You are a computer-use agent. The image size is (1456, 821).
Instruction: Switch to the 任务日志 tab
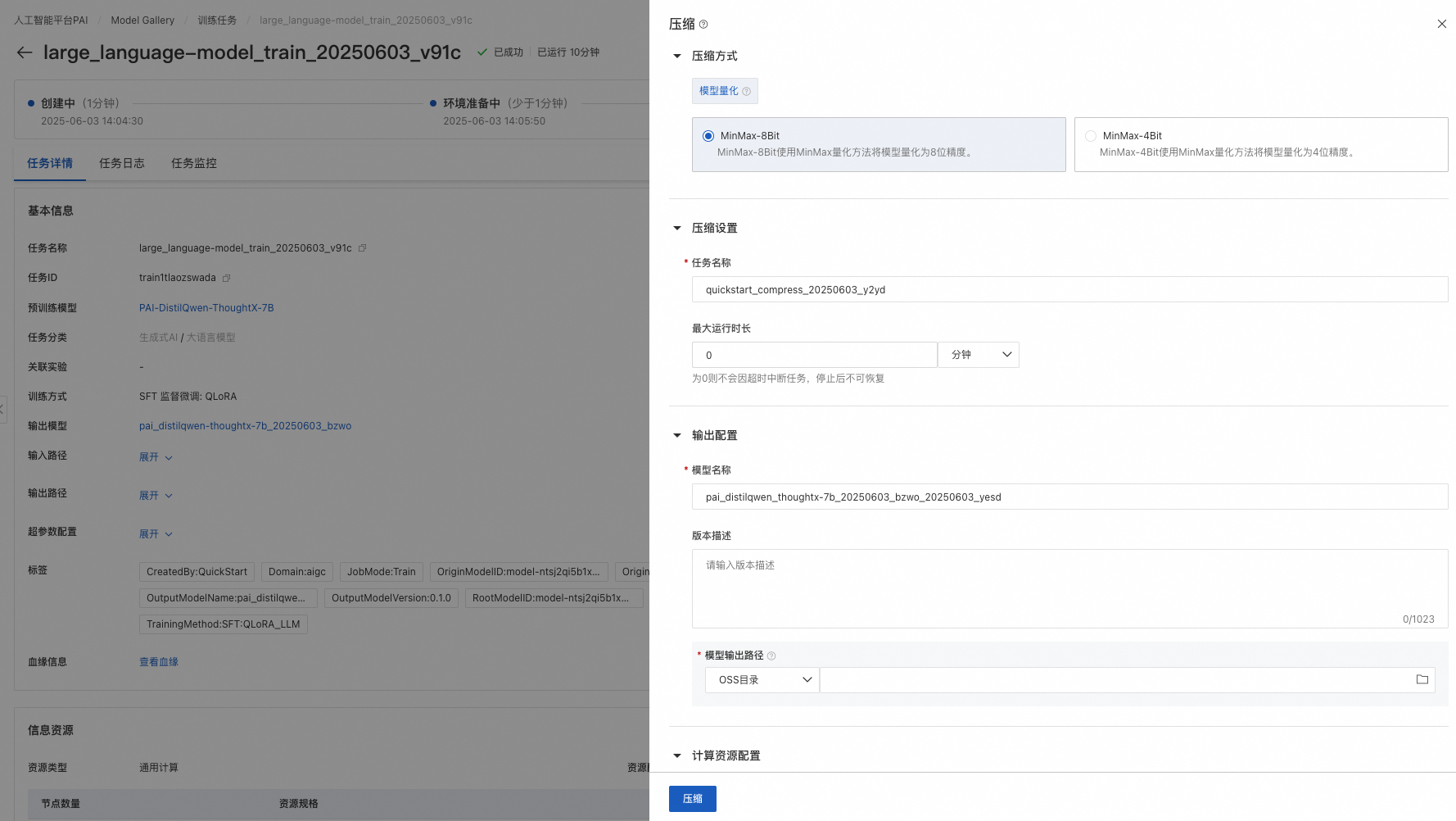point(122,163)
